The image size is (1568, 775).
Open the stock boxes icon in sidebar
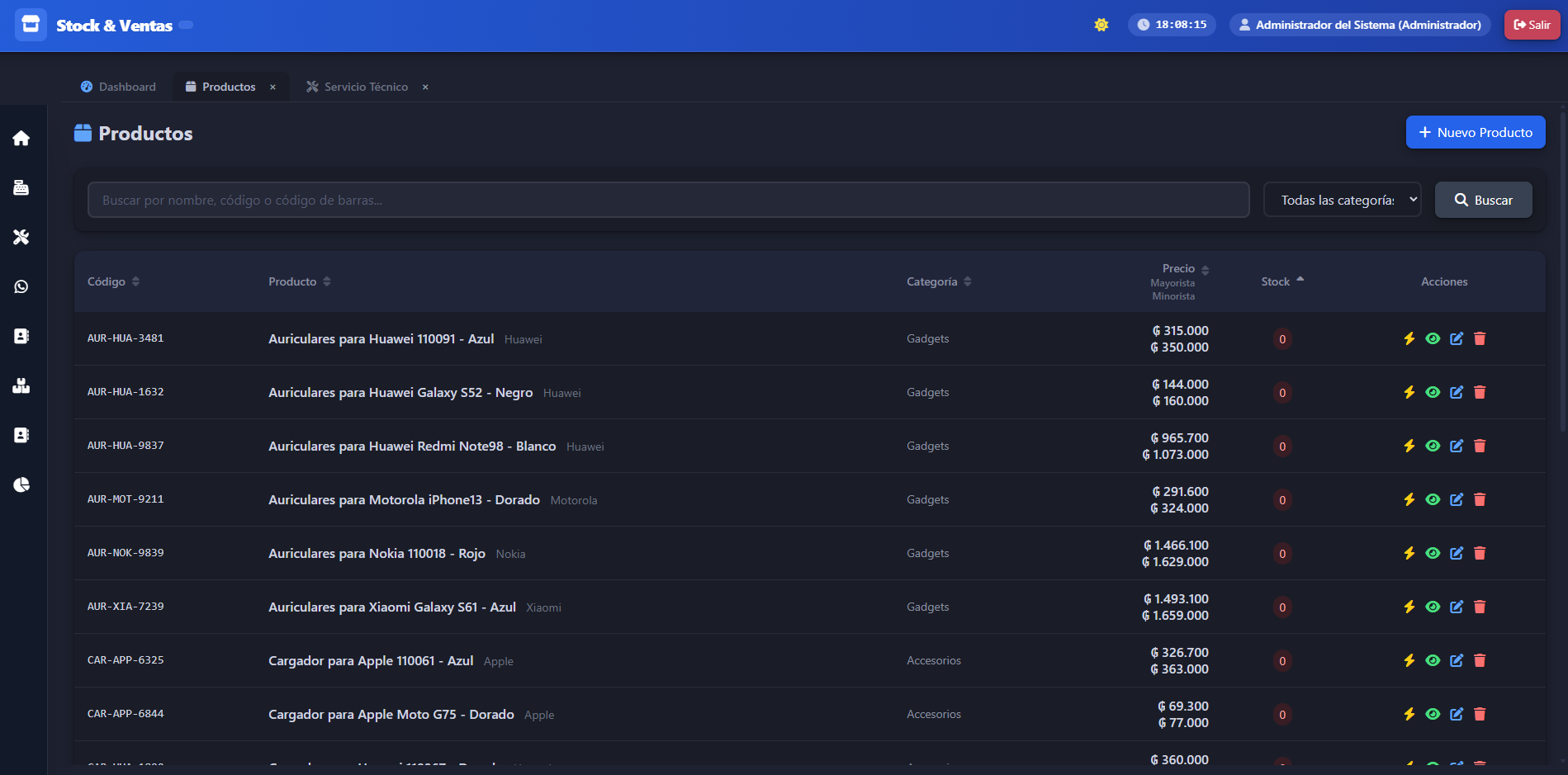click(x=21, y=385)
